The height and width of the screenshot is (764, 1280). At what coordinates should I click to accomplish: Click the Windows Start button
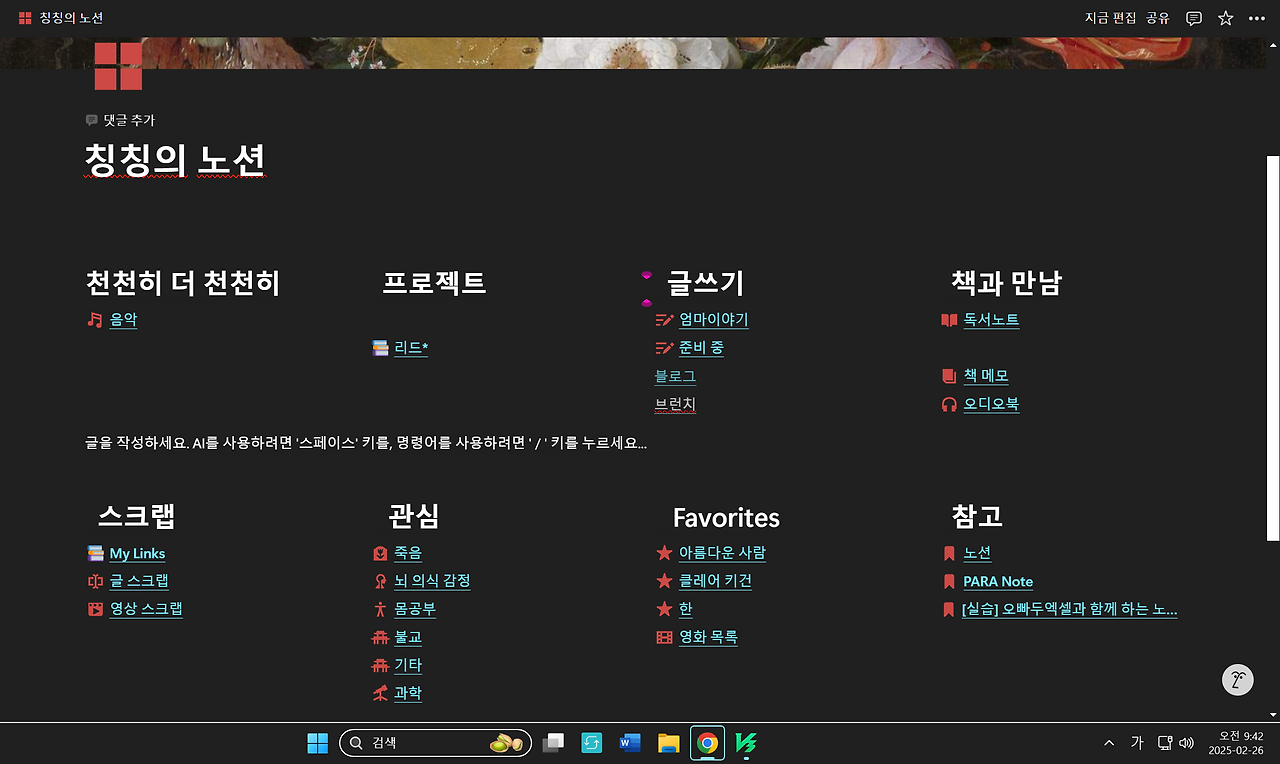(317, 743)
